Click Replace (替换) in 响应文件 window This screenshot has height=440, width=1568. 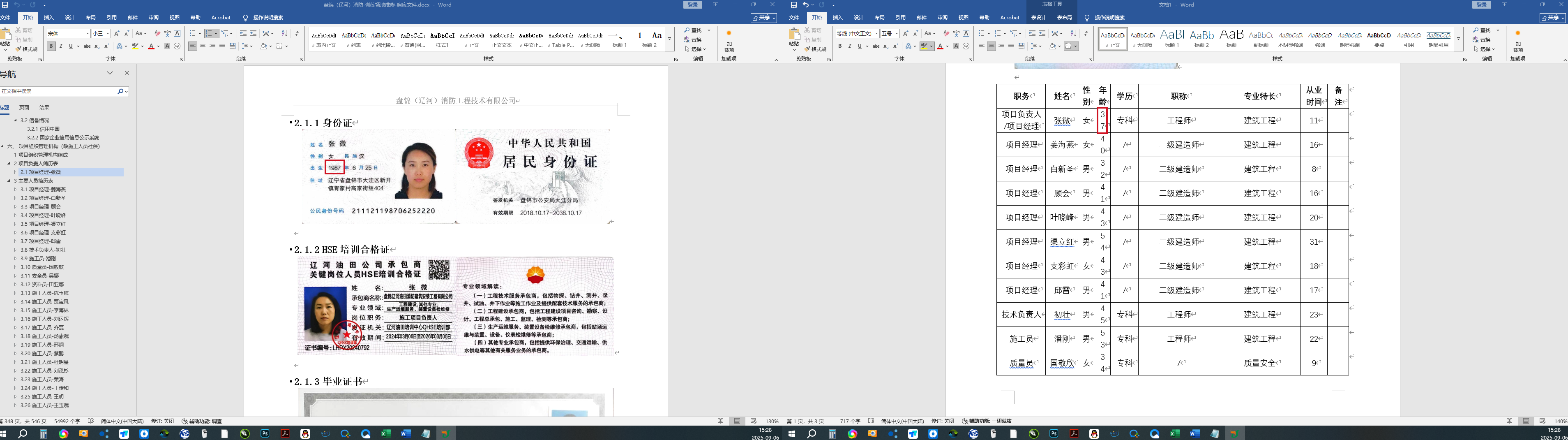pos(693,39)
